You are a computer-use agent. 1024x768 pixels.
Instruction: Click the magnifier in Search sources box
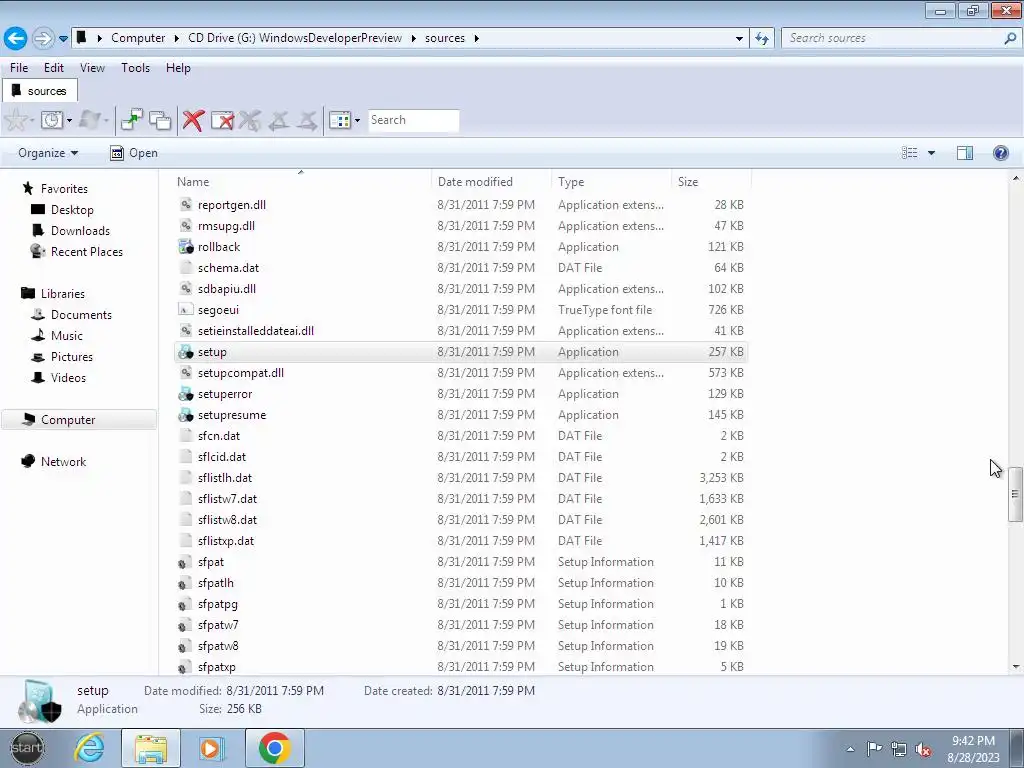(x=1010, y=38)
